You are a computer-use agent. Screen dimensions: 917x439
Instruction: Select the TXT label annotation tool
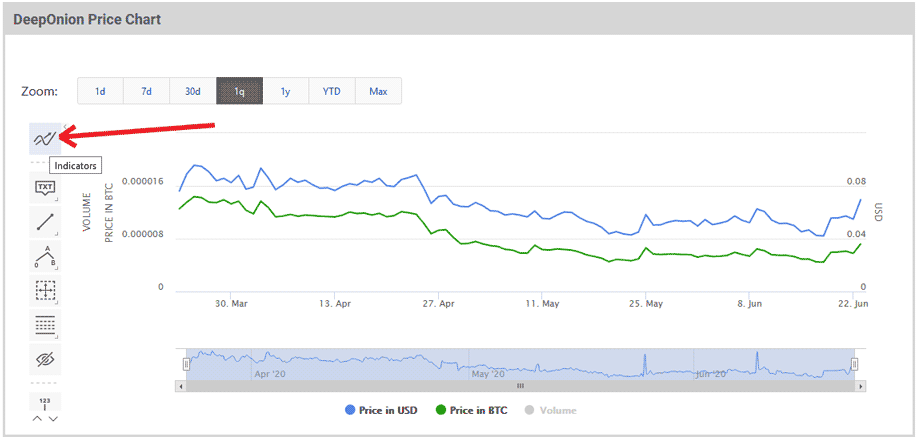pos(45,188)
